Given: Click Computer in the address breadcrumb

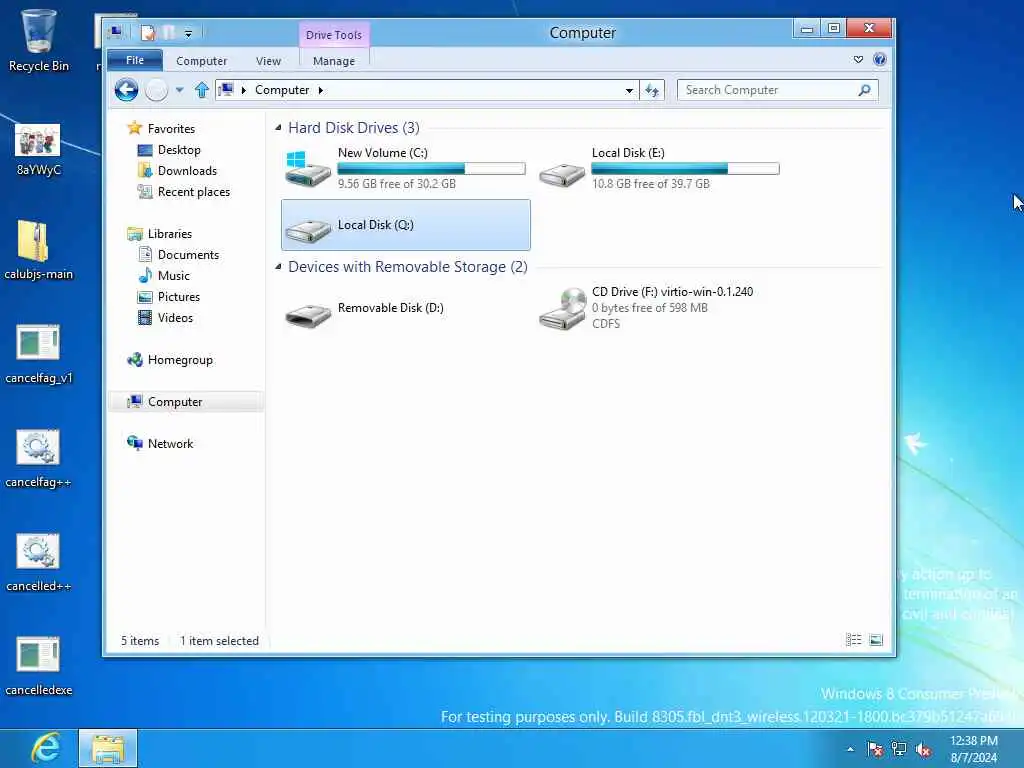Looking at the screenshot, I should click(x=282, y=90).
